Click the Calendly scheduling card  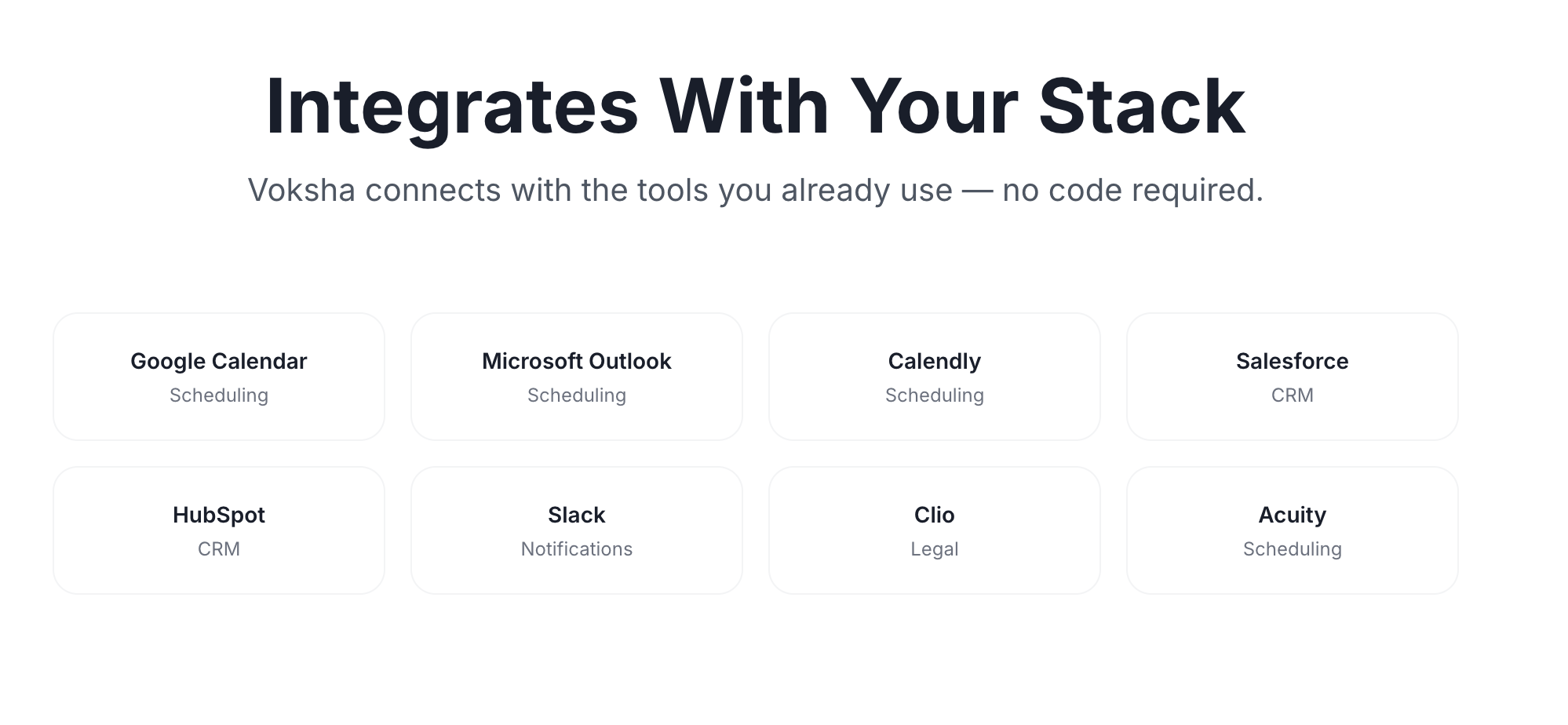coord(935,377)
